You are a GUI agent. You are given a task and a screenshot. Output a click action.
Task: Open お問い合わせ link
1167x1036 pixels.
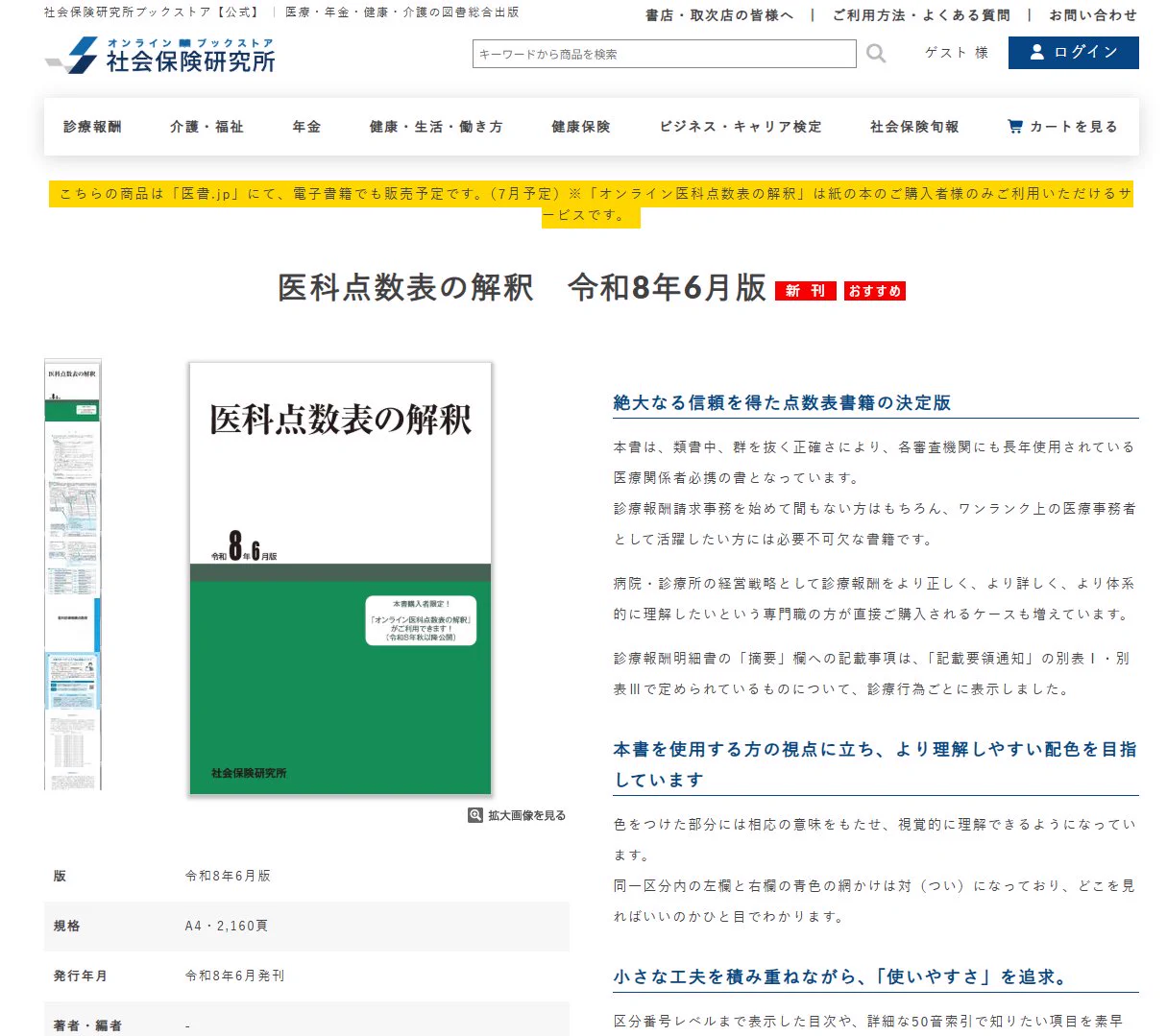click(x=1093, y=15)
